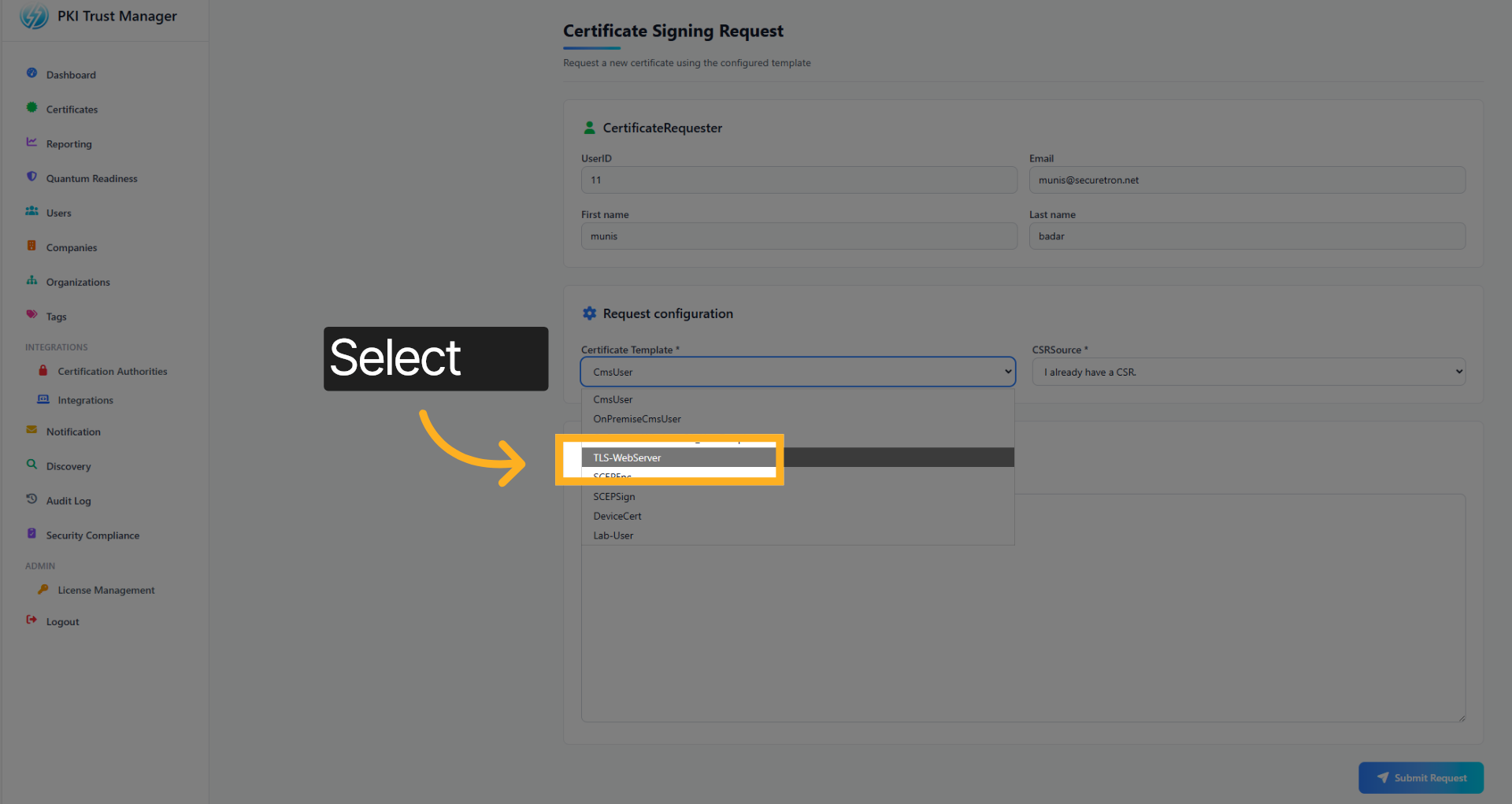Viewport: 1512px width, 804px height.
Task: Open License Management under Admin
Action: tap(106, 590)
